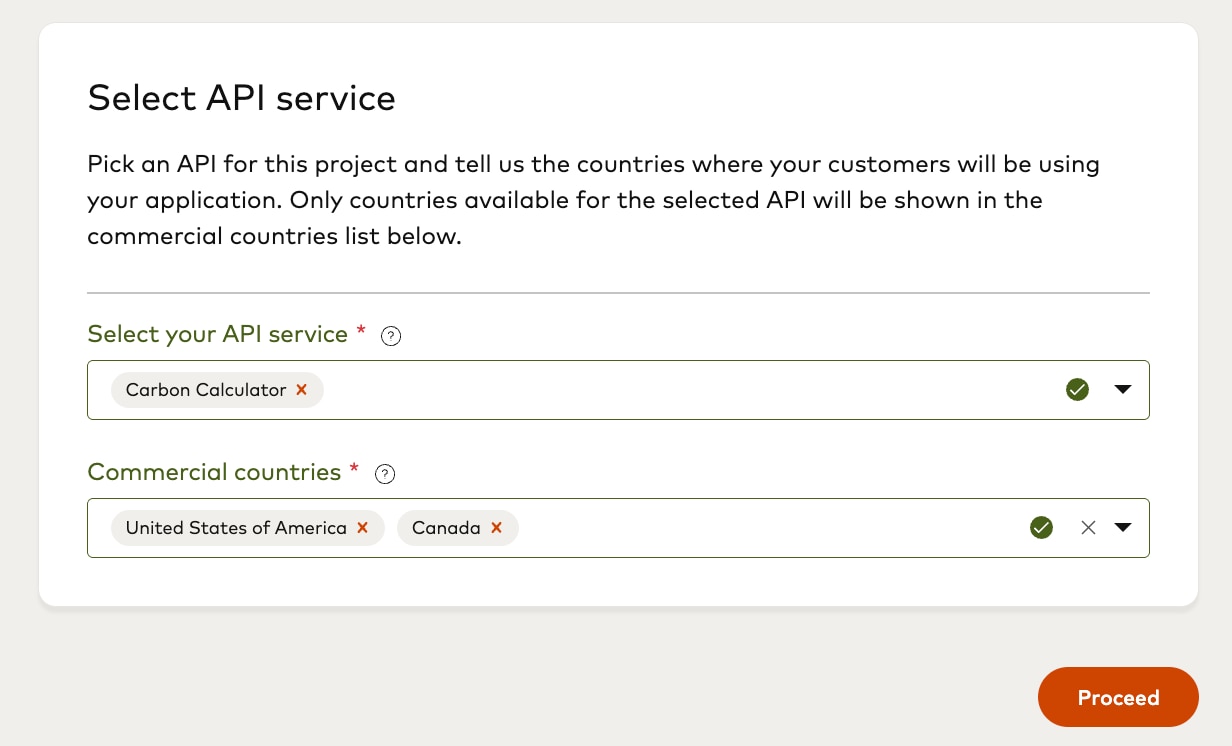Click the help icon beside Select your API service
The width and height of the screenshot is (1232, 746).
pyautogui.click(x=390, y=336)
